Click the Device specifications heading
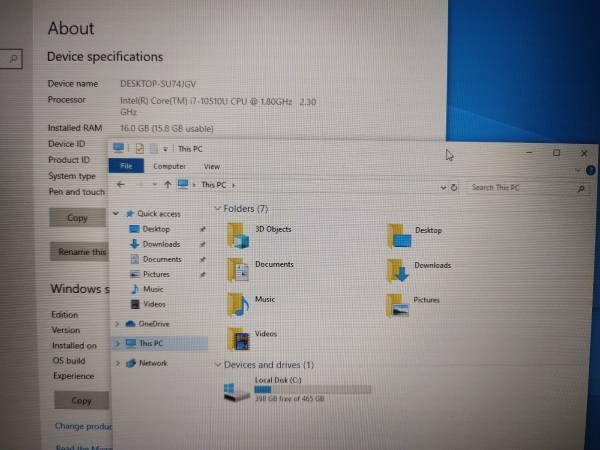The height and width of the screenshot is (450, 600). (x=105, y=57)
